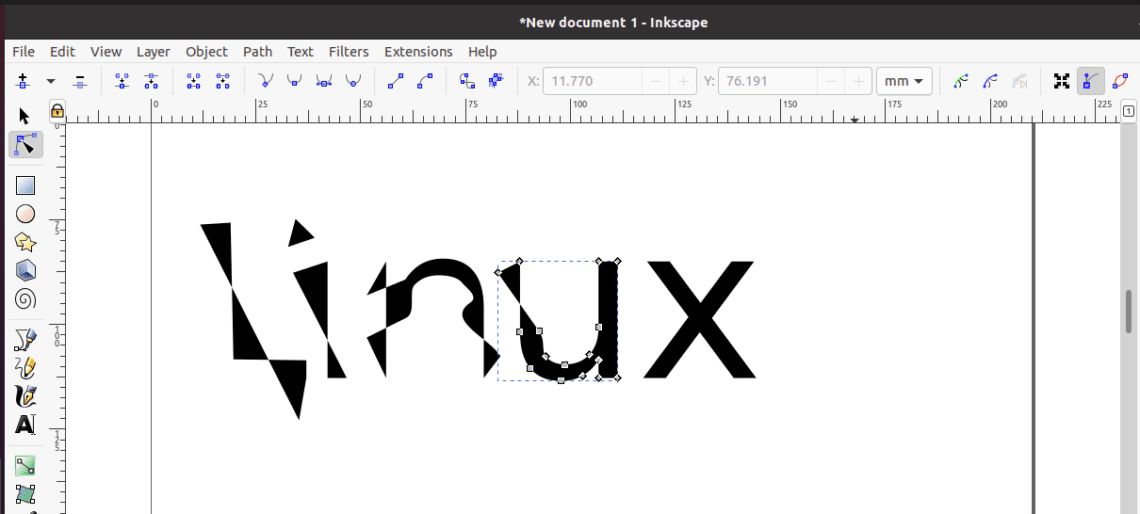
Task: Open the View menu
Action: pos(106,52)
